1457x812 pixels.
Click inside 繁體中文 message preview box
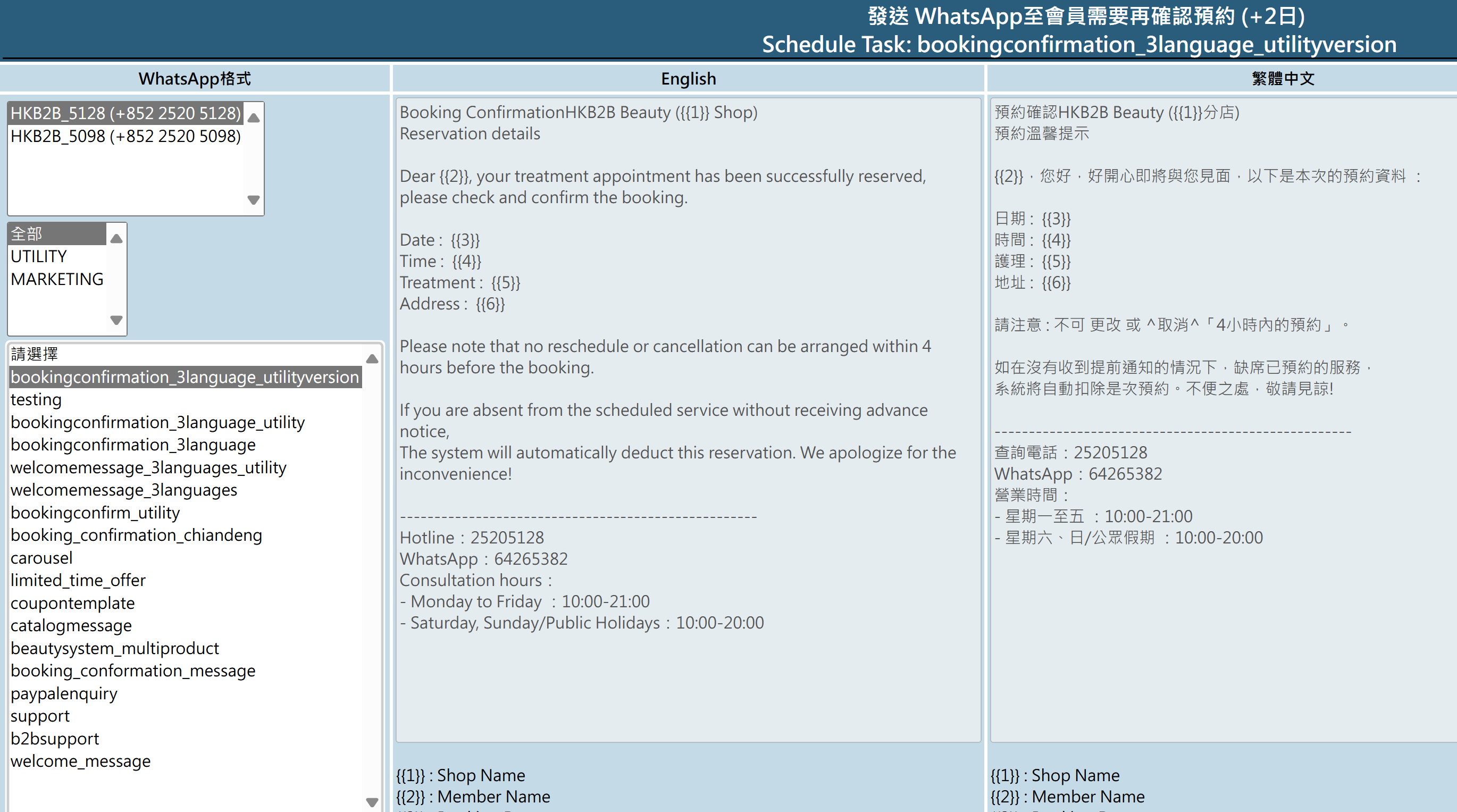[1224, 420]
